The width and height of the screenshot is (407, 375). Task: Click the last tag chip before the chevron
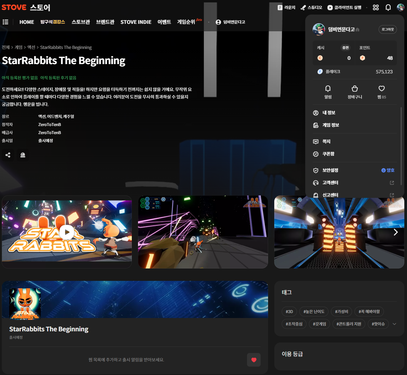pyautogui.click(x=378, y=324)
